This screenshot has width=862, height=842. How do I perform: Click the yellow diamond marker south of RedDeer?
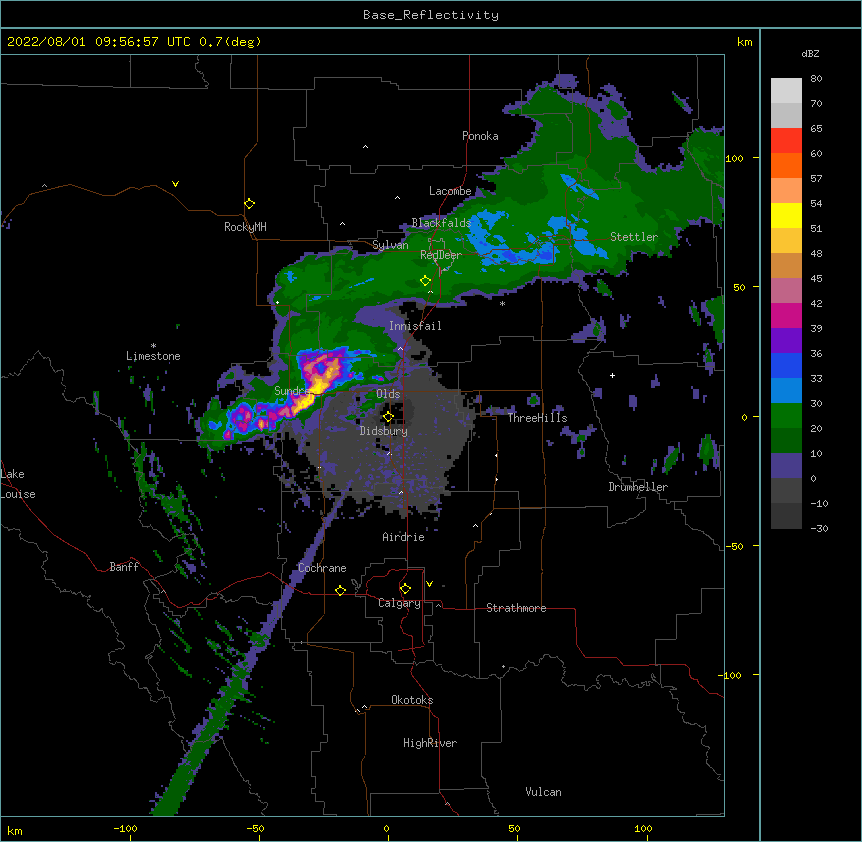pos(426,281)
